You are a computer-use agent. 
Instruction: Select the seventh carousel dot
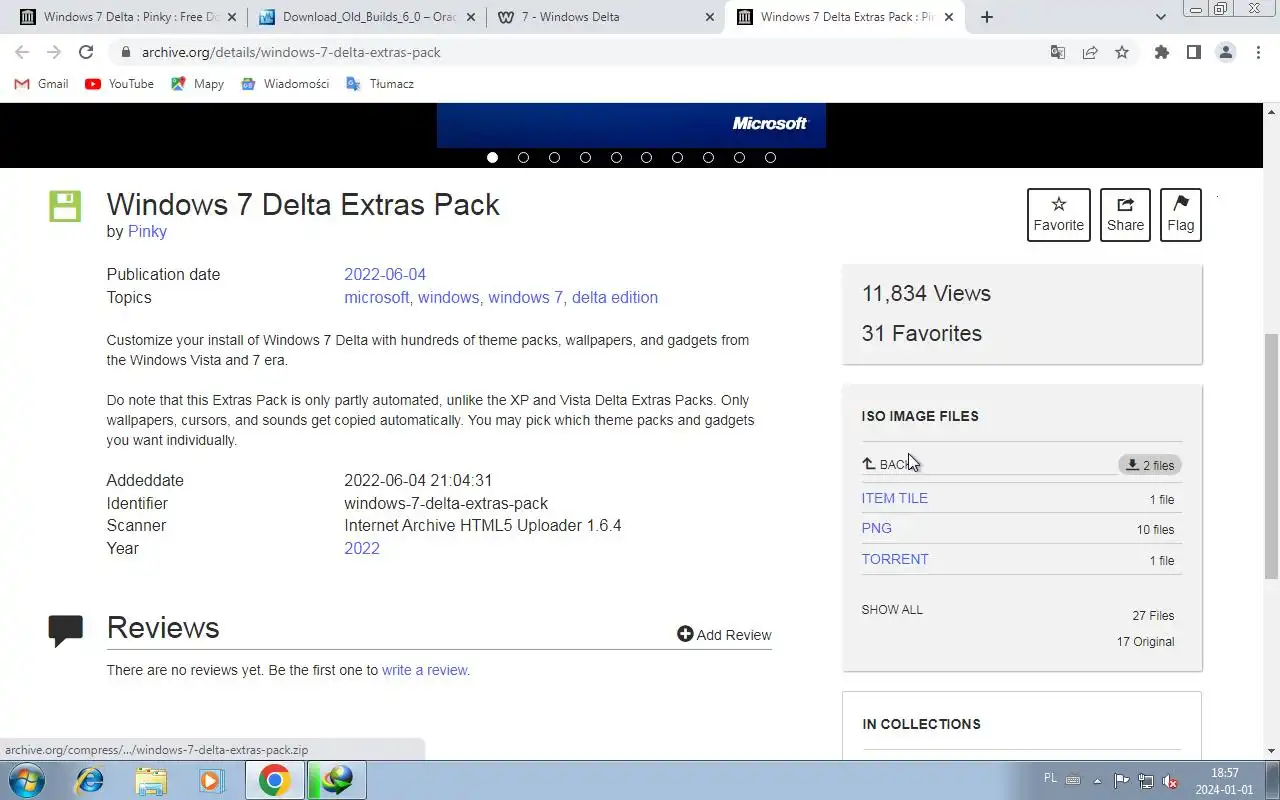pos(677,157)
